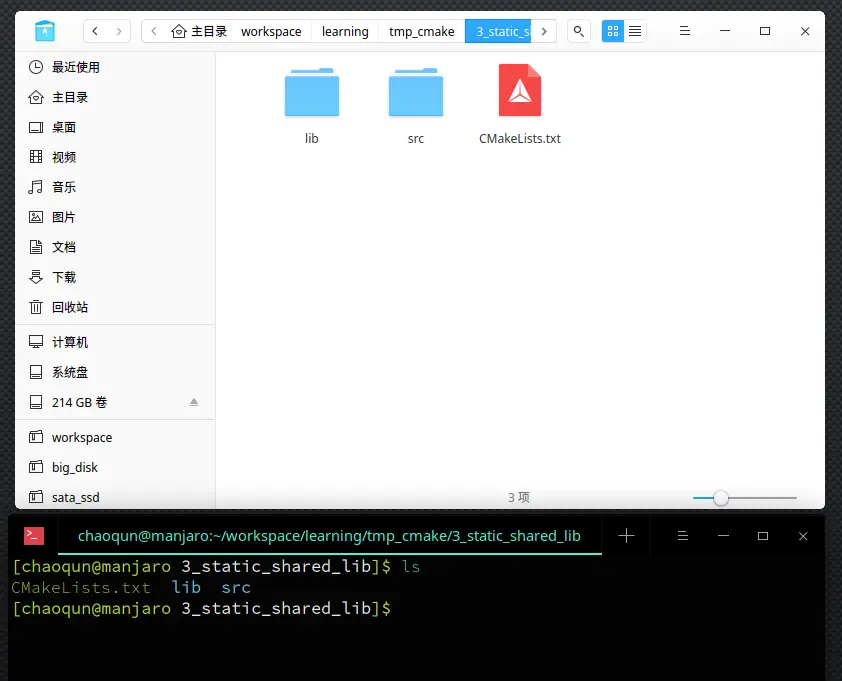Open big_disk bookmark in the sidebar
The width and height of the screenshot is (842, 681).
pos(115,467)
